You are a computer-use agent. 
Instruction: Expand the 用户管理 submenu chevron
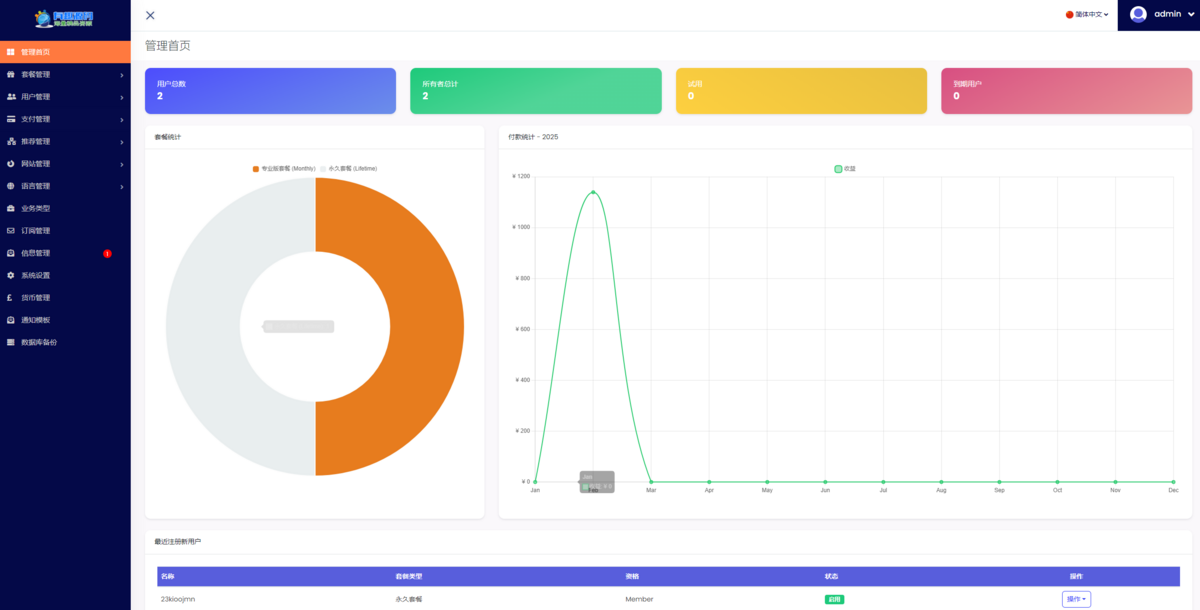122,97
